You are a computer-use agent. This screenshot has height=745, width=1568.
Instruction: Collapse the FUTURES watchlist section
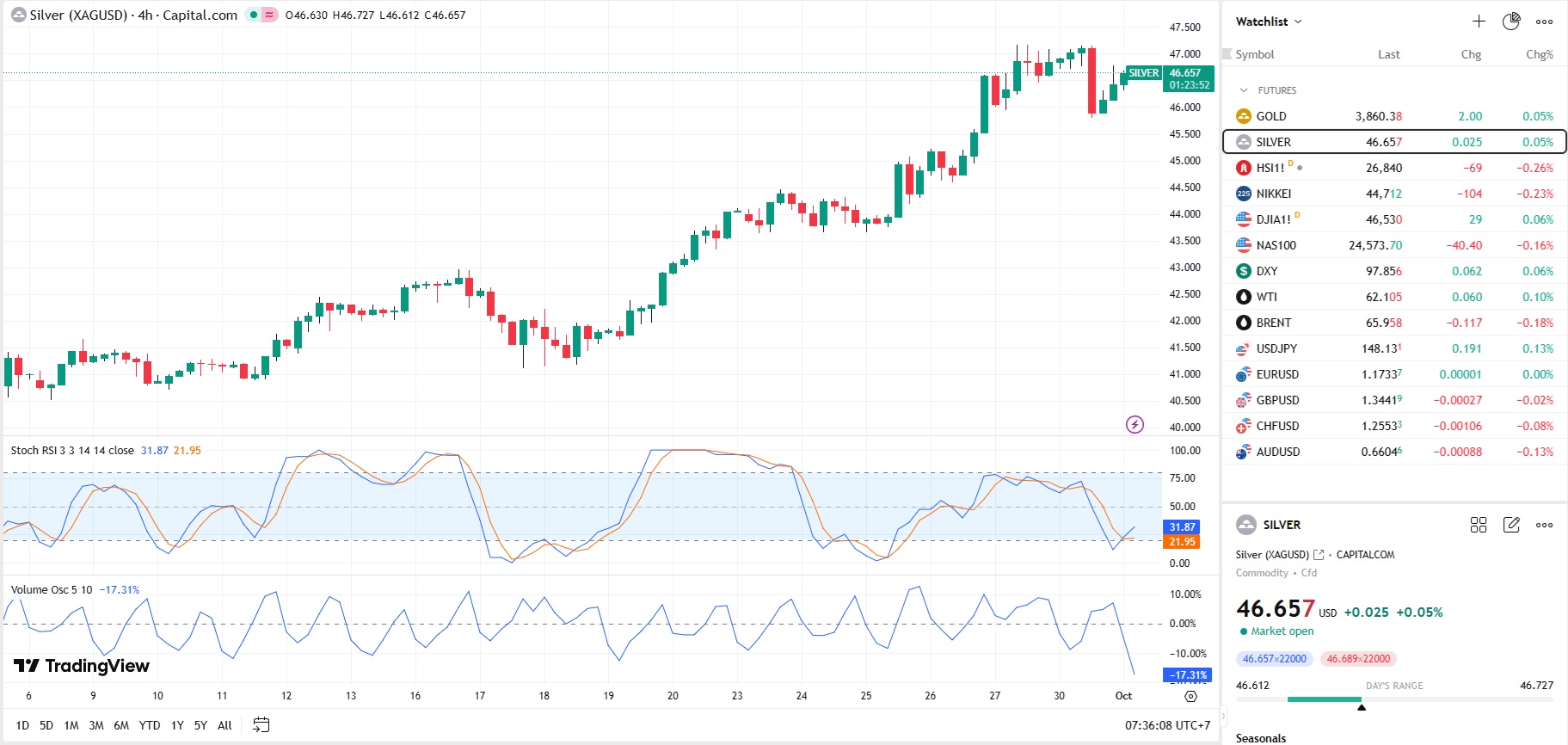[1244, 90]
